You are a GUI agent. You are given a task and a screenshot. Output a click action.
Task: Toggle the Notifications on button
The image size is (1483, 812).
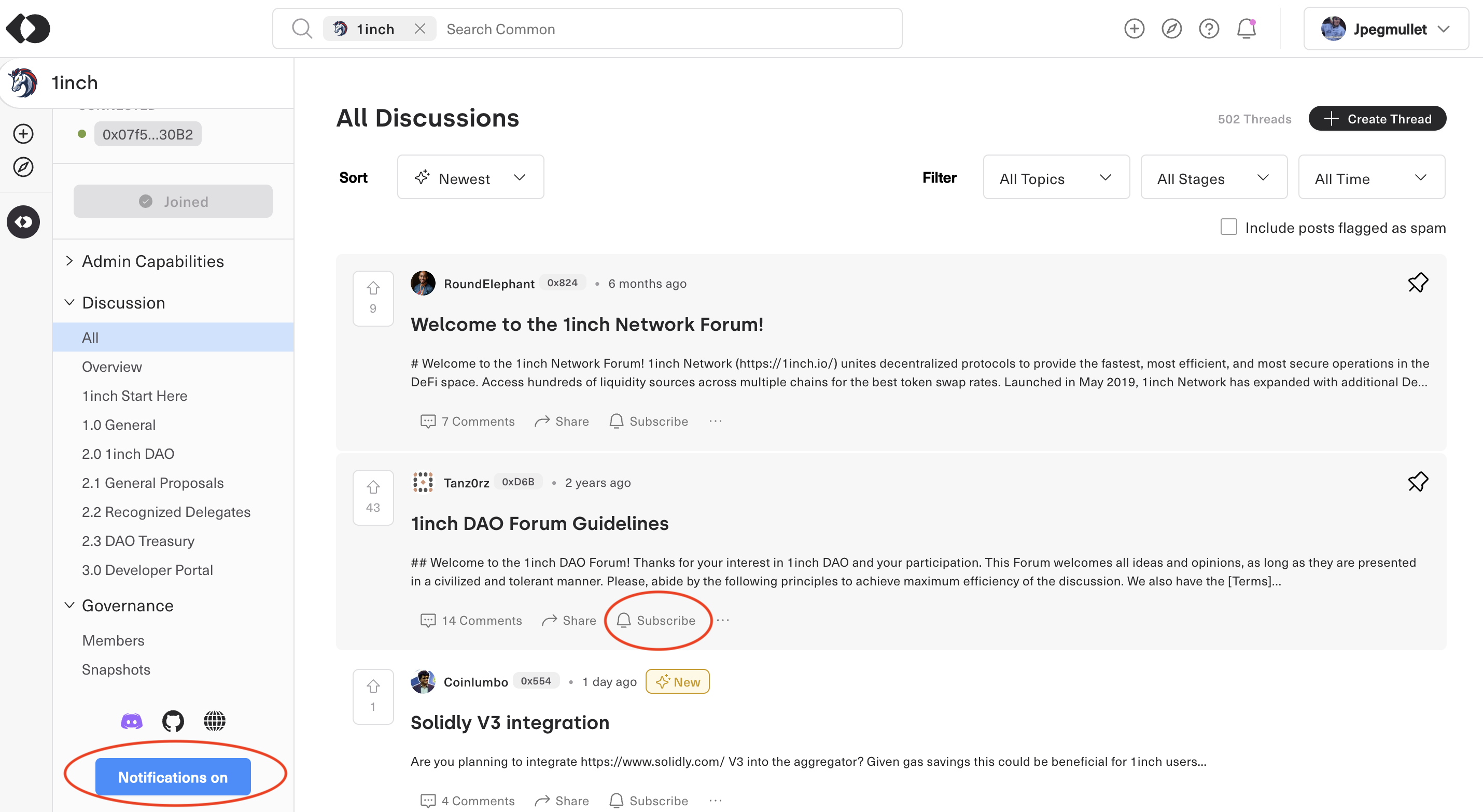coord(173,777)
